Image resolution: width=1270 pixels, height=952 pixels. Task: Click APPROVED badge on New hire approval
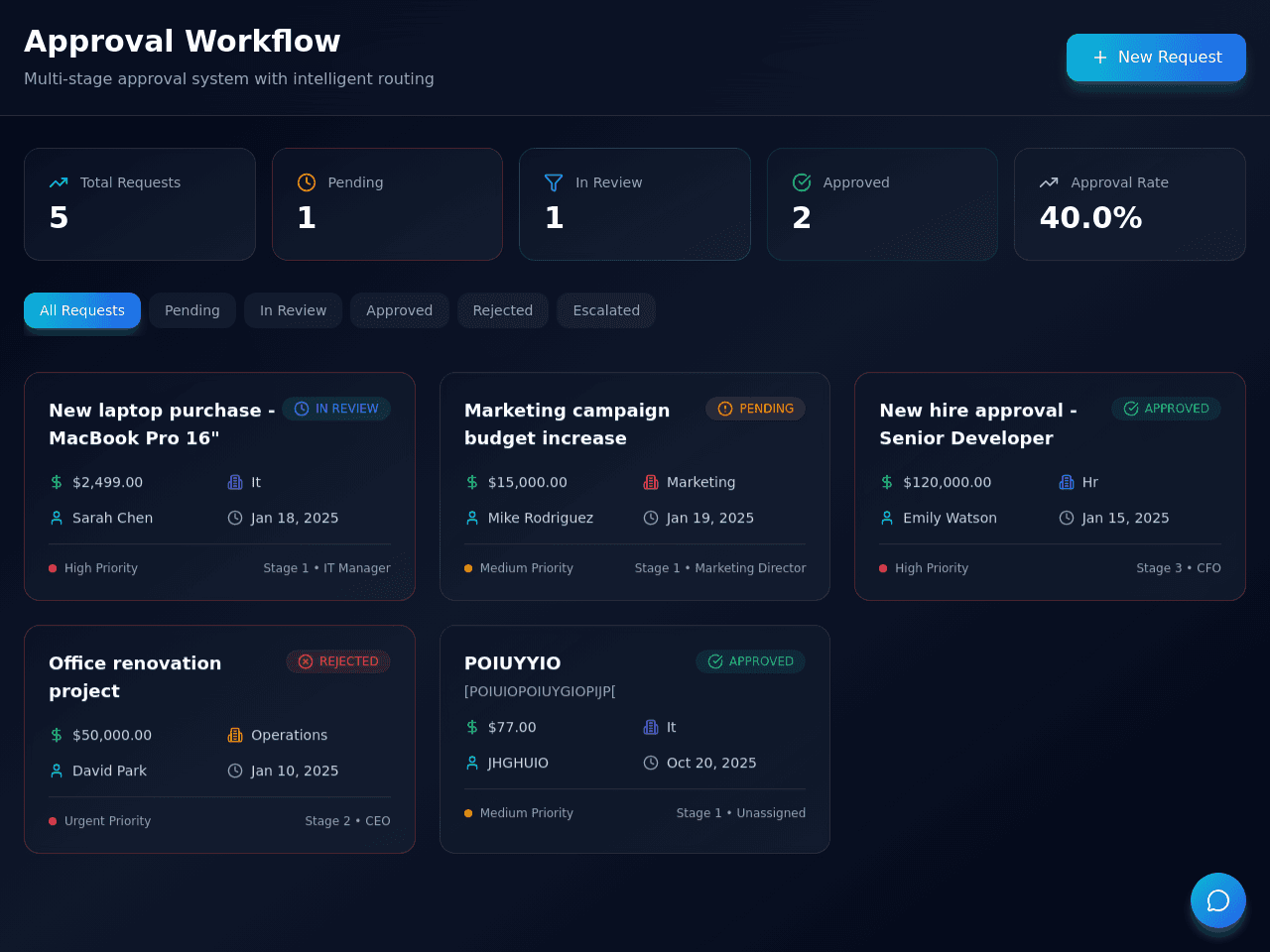(1166, 409)
